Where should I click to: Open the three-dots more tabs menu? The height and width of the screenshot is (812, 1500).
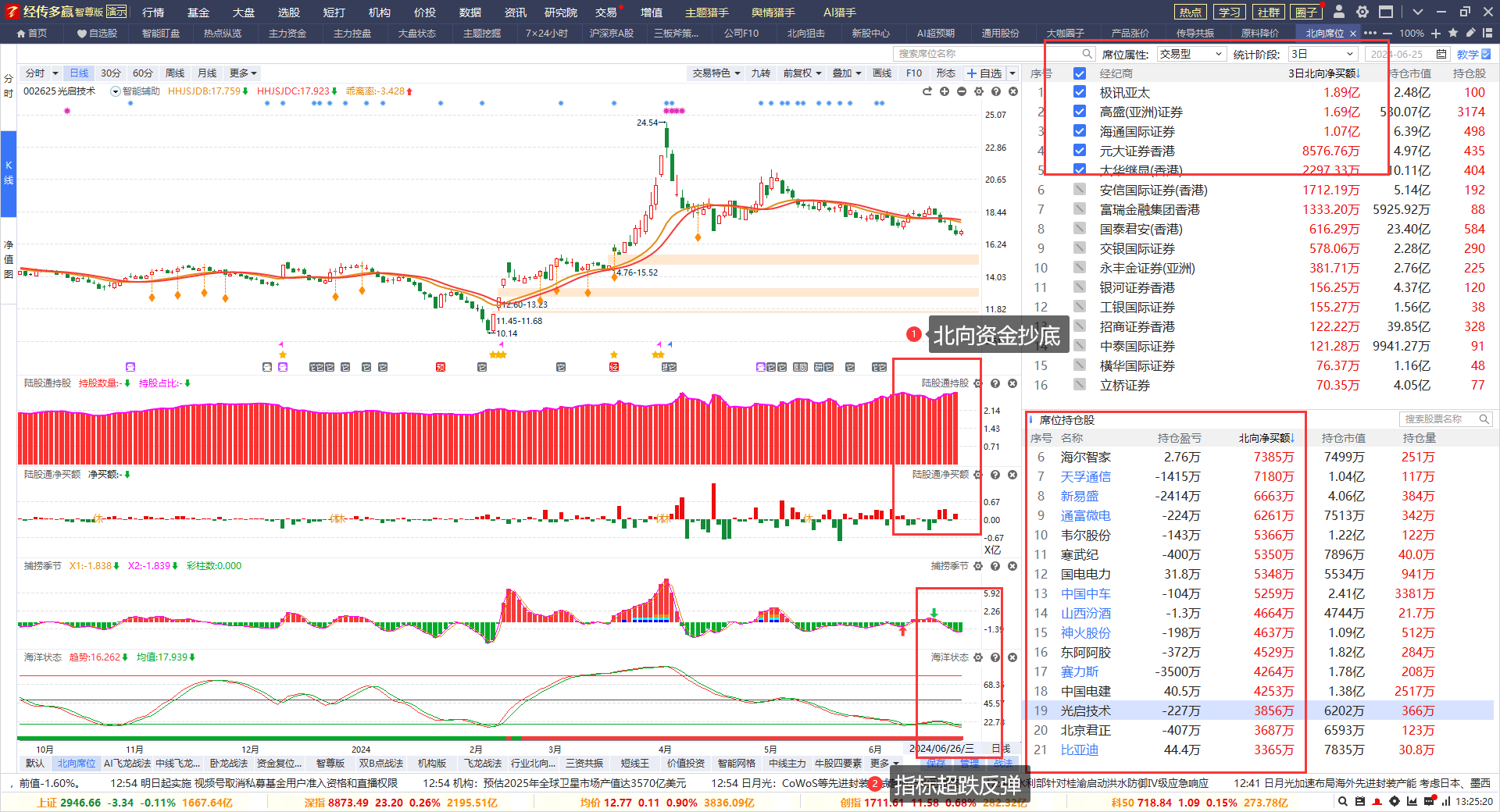(x=1370, y=34)
